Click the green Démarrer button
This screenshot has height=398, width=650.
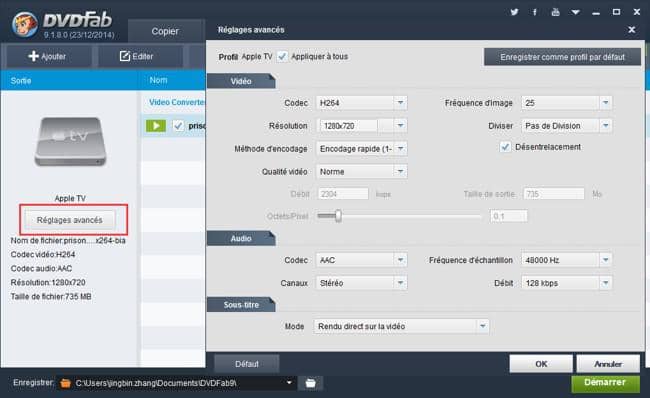(605, 383)
